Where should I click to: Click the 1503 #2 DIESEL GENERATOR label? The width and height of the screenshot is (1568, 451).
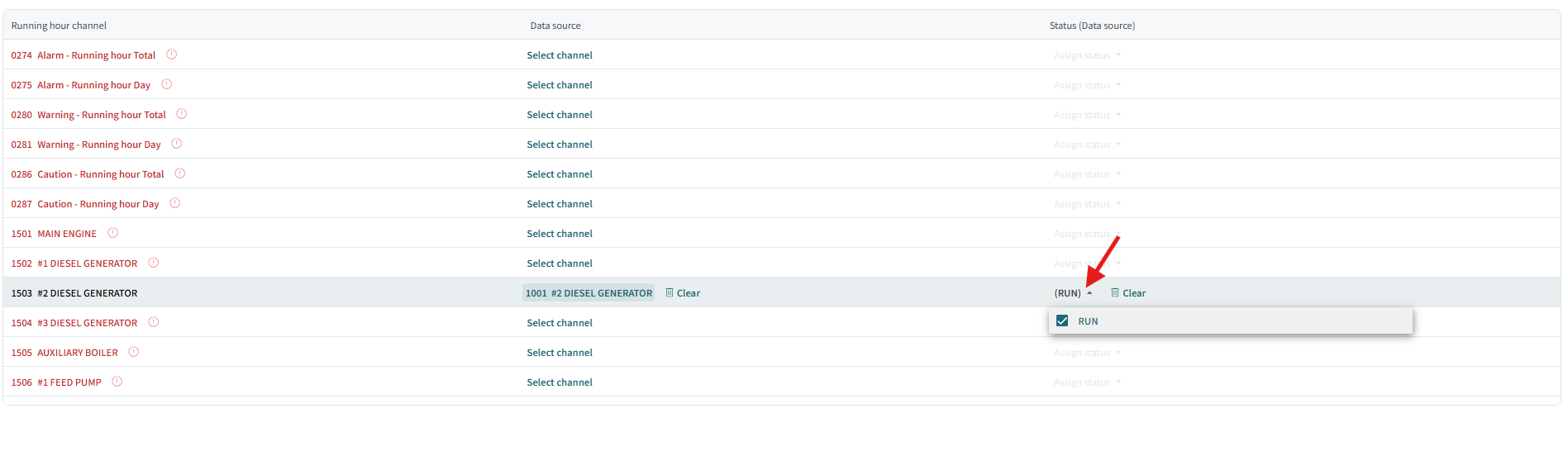coord(74,293)
